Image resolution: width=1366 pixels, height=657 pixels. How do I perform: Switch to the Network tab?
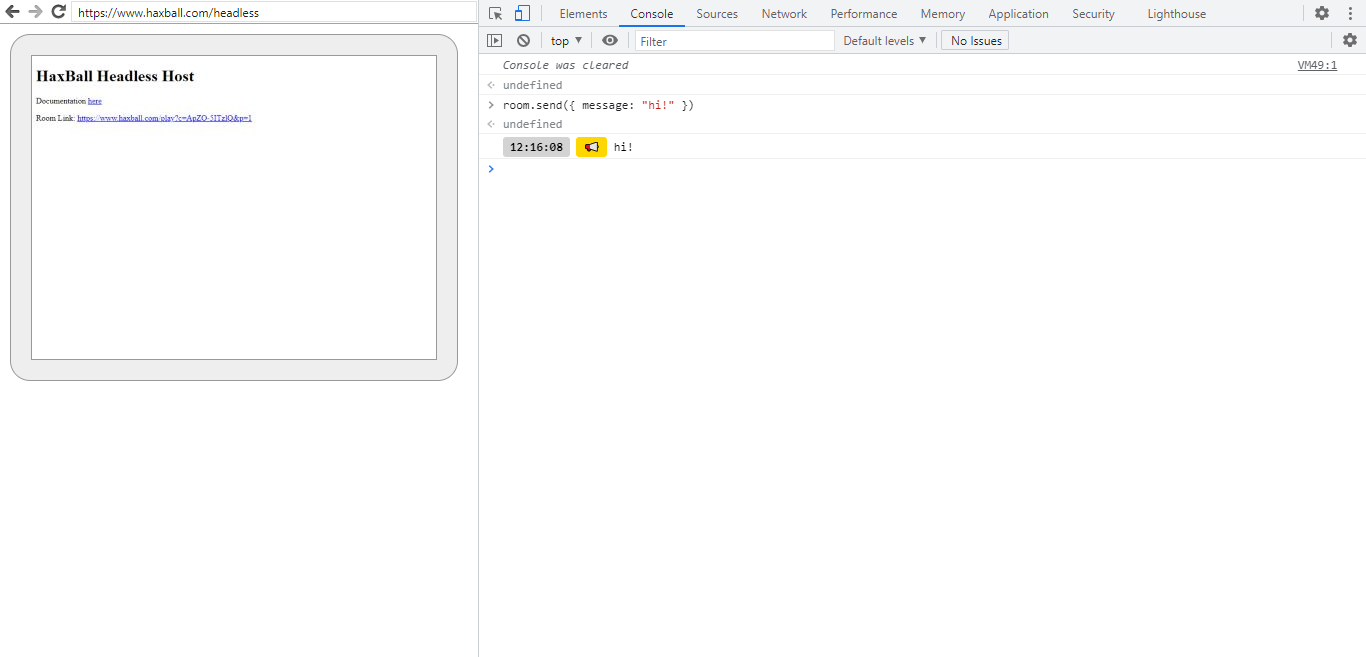pos(783,13)
